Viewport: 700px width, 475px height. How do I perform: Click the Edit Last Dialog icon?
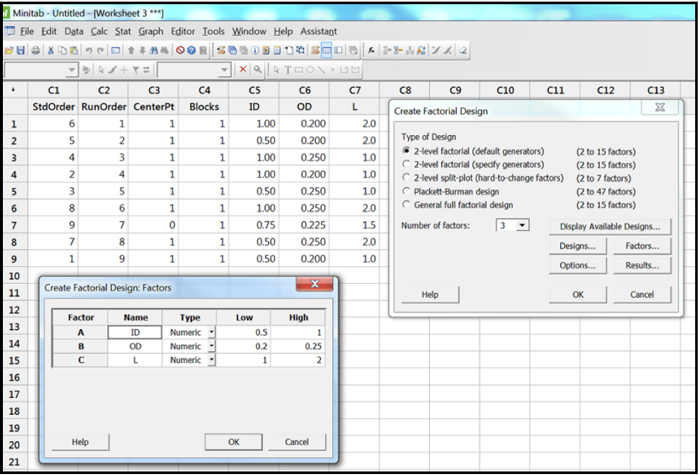point(116,50)
